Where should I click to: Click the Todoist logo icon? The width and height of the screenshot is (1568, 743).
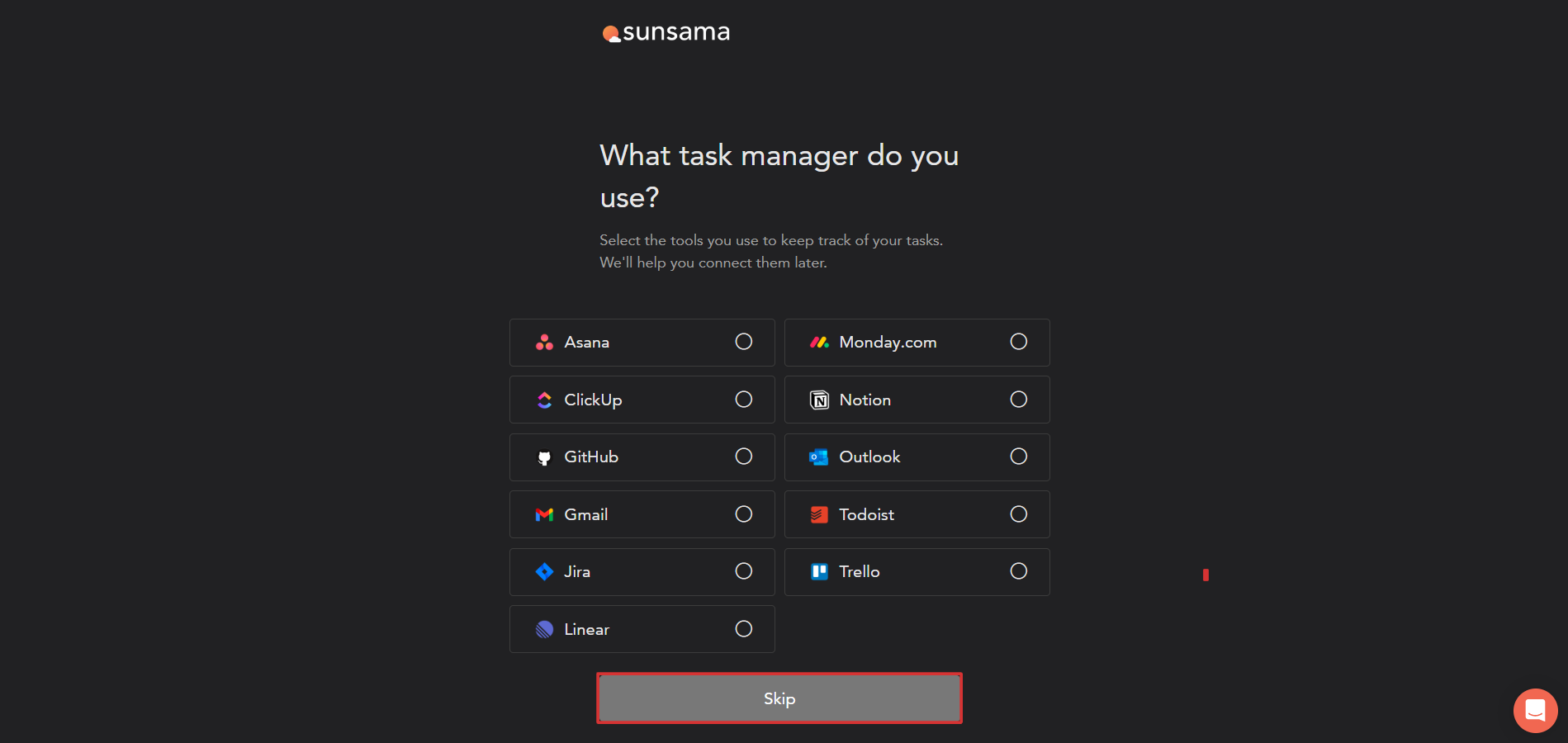tap(819, 515)
